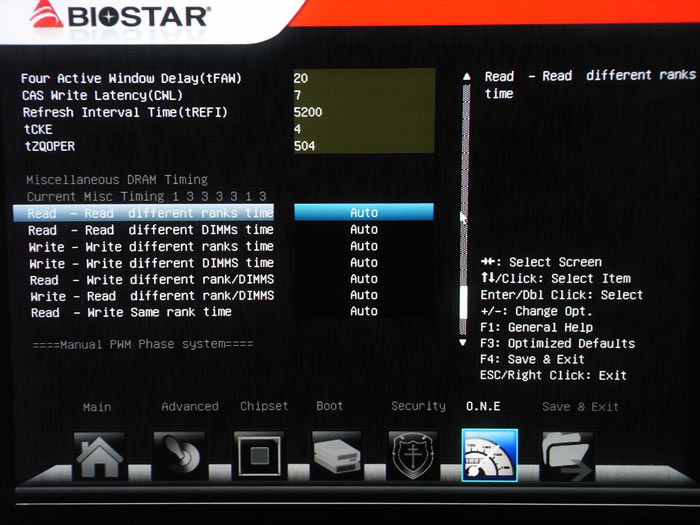Select the O.N.E speedometer icon
Screen dimensions: 700x525
[489, 456]
